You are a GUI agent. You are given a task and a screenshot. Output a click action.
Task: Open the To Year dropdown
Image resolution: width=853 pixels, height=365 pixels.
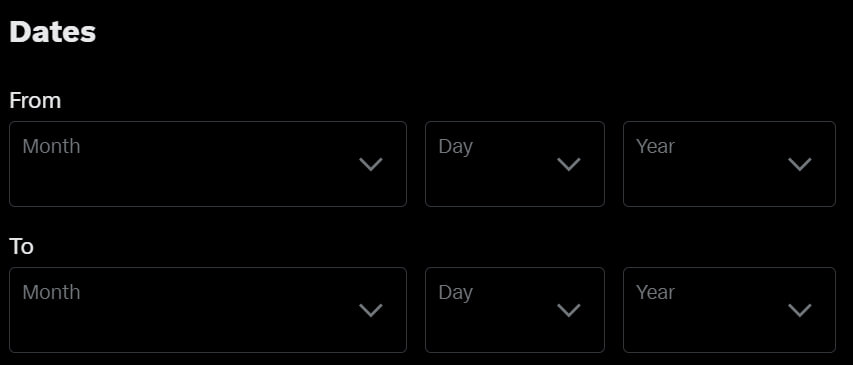(729, 310)
